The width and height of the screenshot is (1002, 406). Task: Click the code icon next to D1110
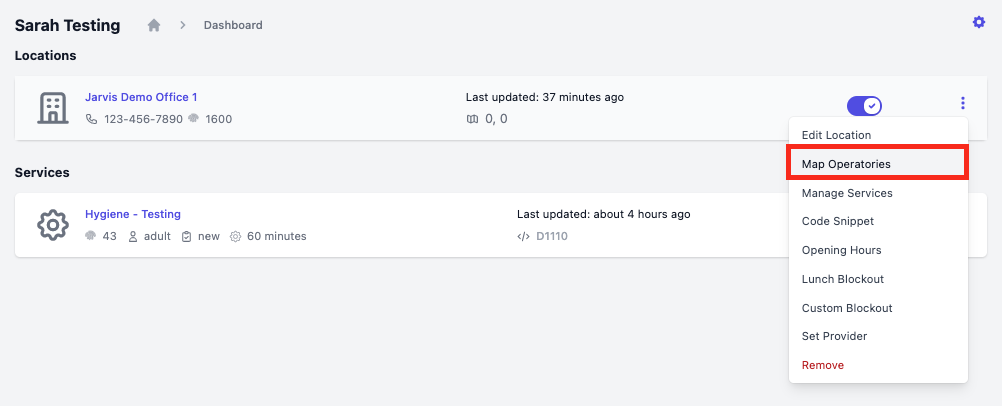click(523, 236)
